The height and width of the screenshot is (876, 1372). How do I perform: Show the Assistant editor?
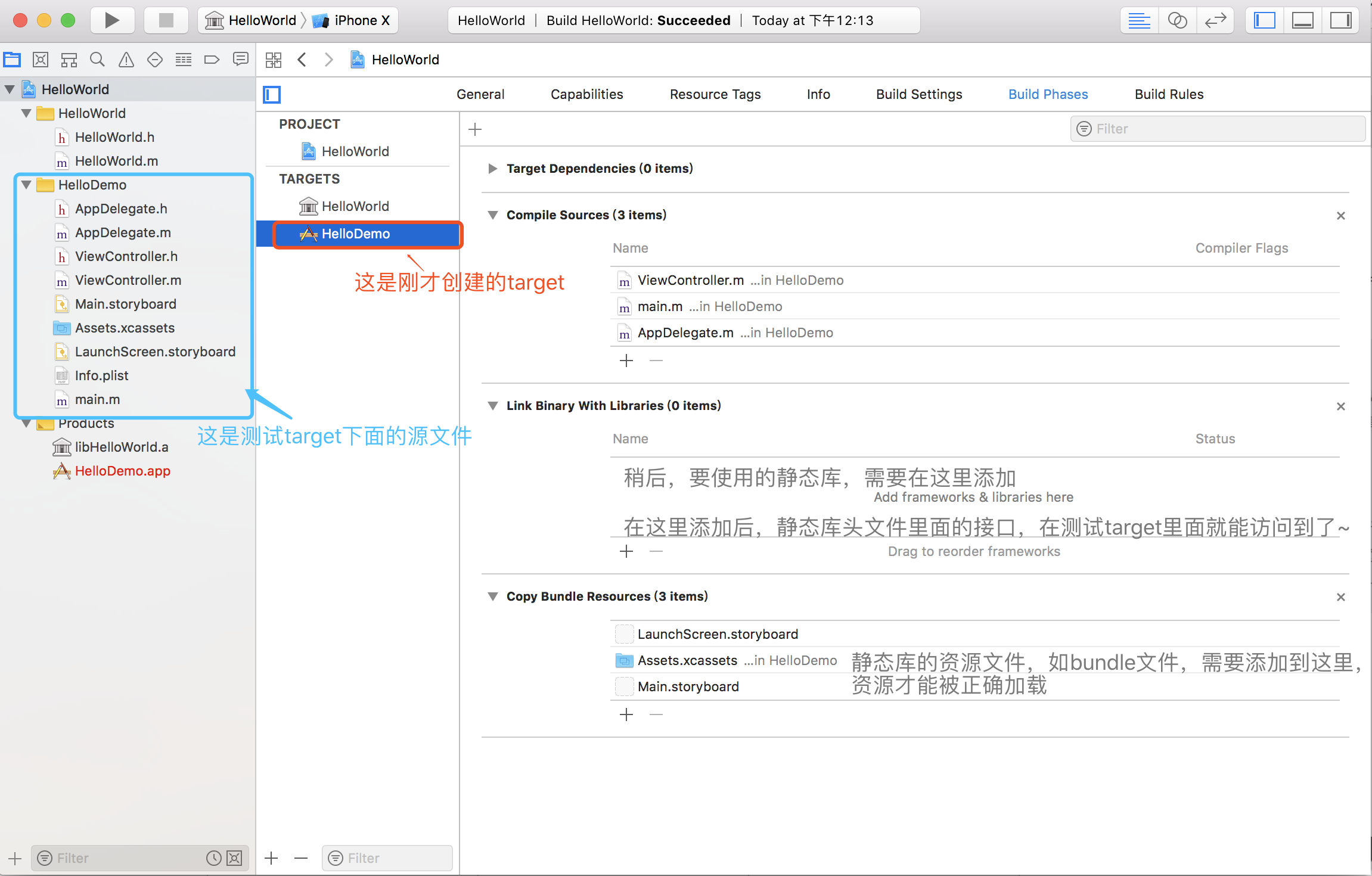pyautogui.click(x=1177, y=20)
